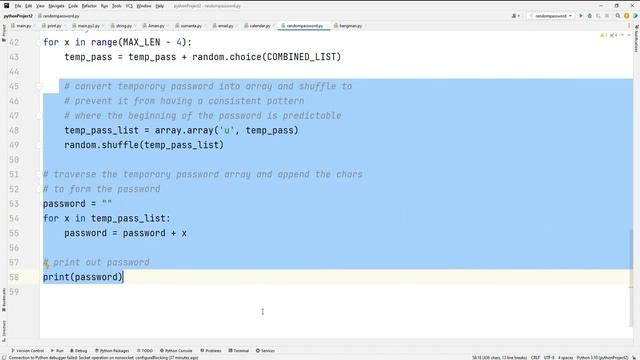Click the caret position 58:16 in the status bar

coord(500,358)
